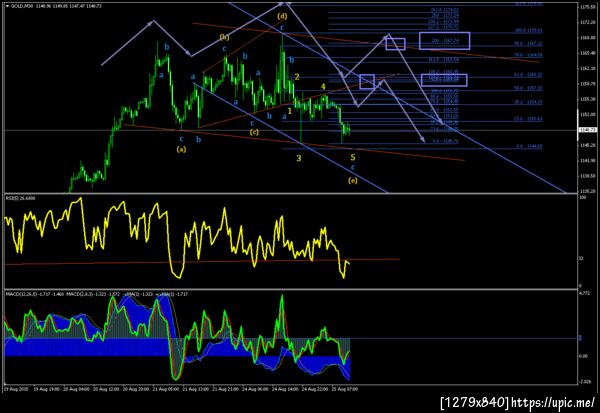The height and width of the screenshot is (413, 600).
Task: Select the yellow wave number 2
Action: [x=297, y=77]
